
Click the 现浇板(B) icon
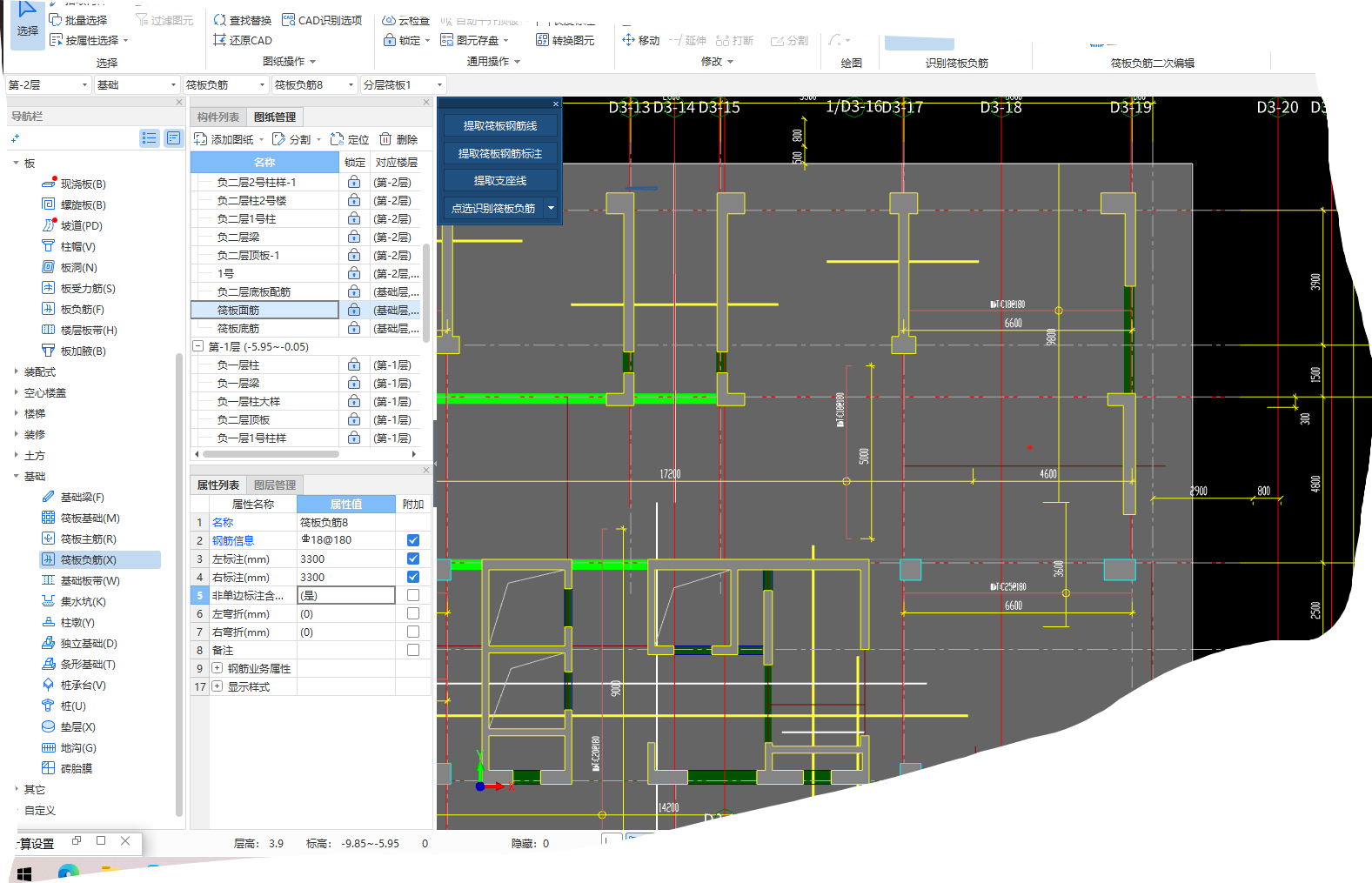click(49, 184)
